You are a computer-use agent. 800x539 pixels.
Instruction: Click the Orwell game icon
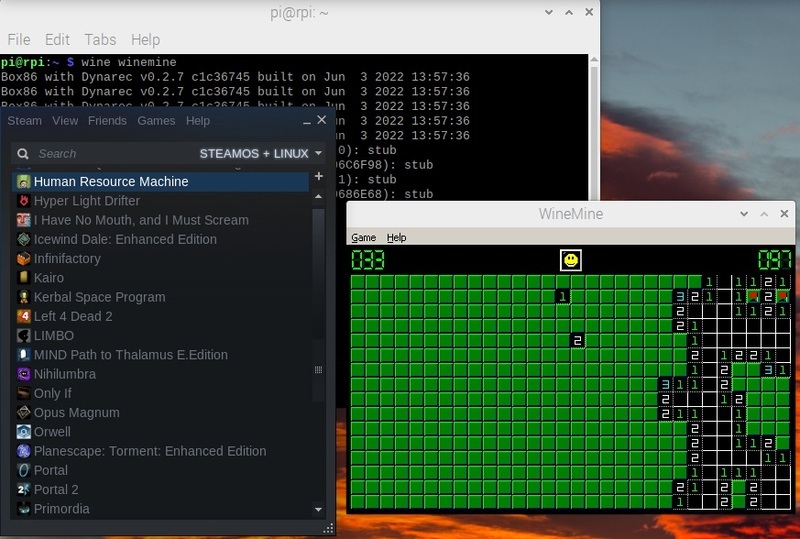(23, 432)
